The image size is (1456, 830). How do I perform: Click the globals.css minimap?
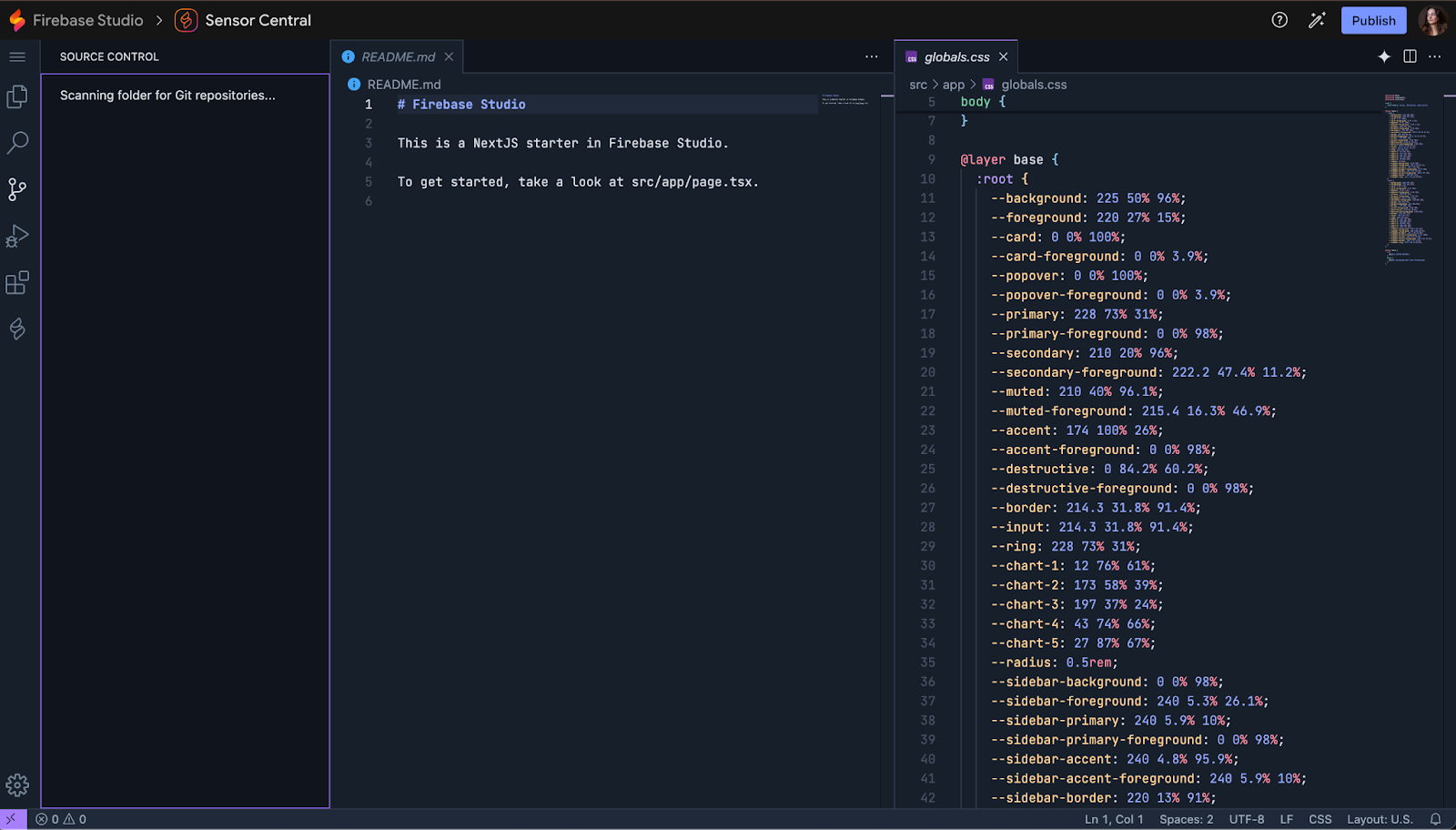(x=1410, y=177)
